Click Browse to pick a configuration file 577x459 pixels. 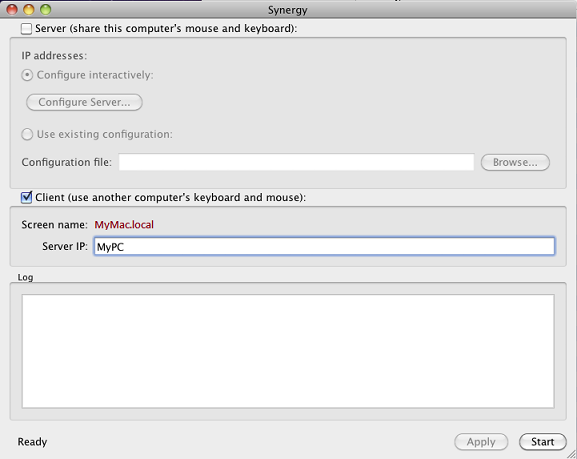[x=515, y=162]
